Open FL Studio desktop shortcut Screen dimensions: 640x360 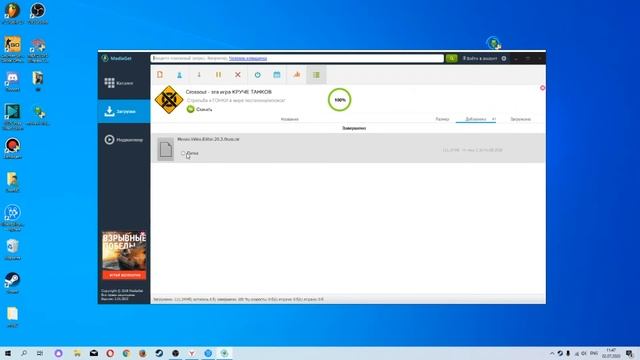point(12,12)
